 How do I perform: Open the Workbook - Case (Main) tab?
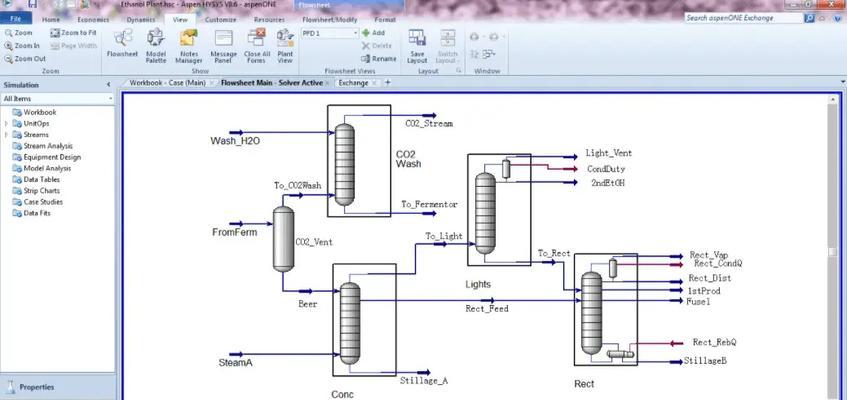(x=167, y=83)
